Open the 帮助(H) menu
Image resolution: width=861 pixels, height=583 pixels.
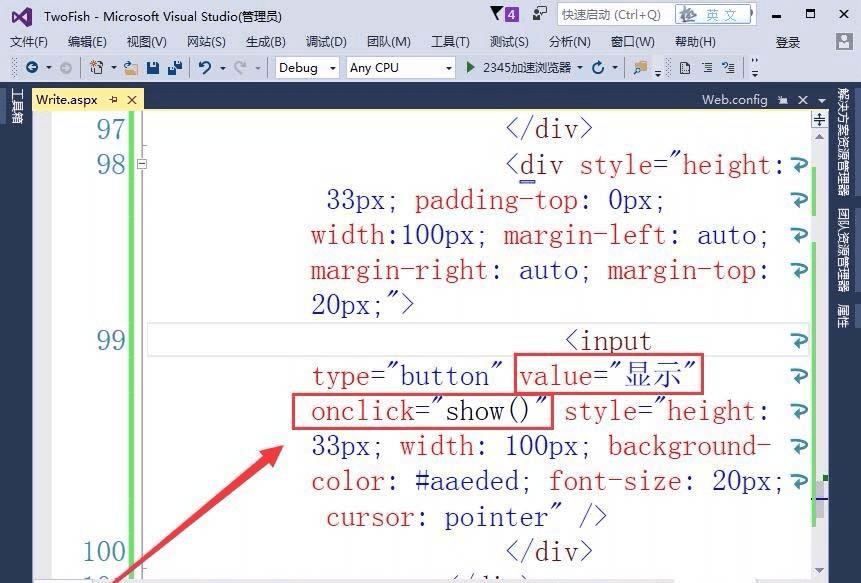tap(695, 42)
